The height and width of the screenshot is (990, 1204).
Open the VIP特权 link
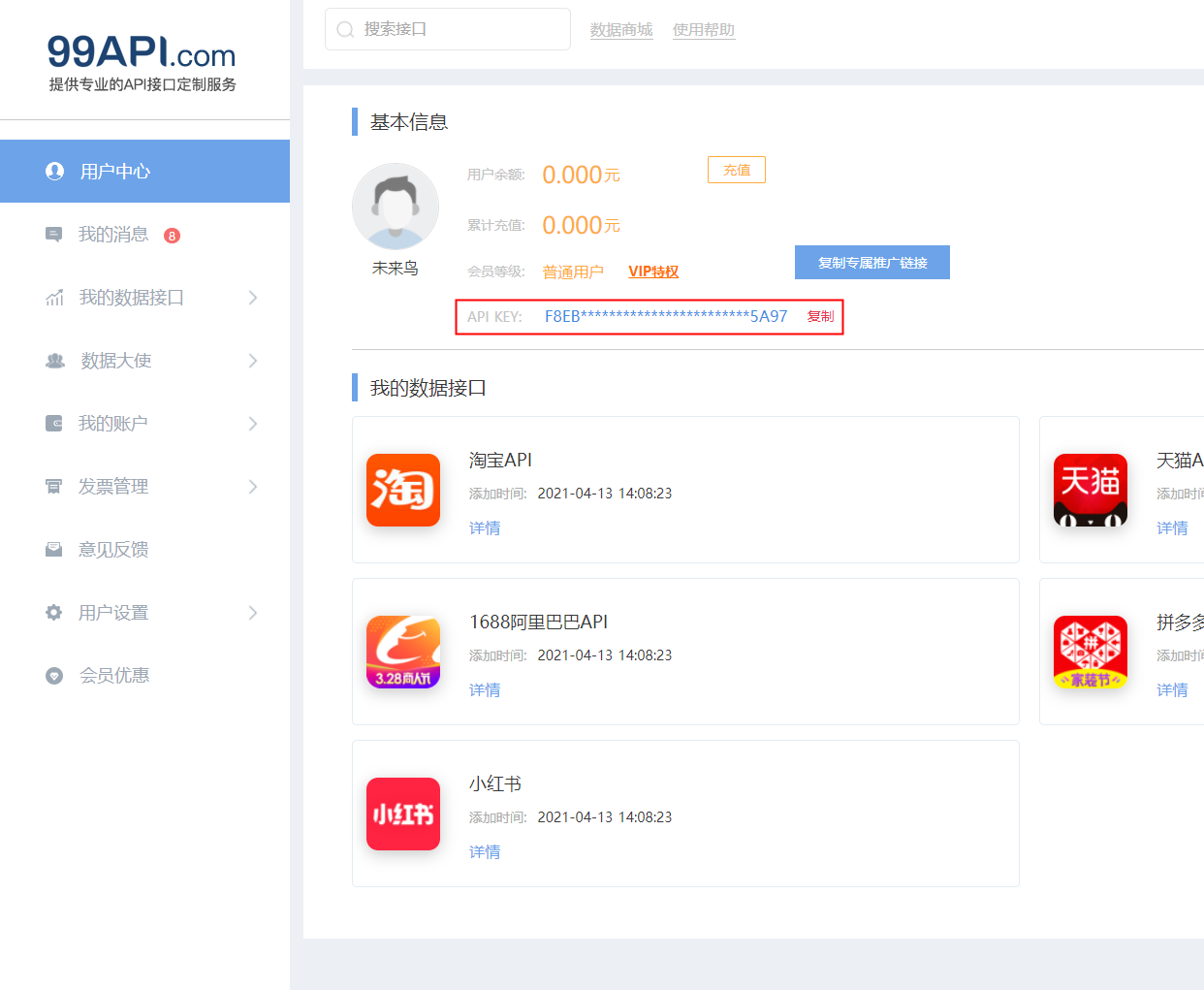point(652,271)
